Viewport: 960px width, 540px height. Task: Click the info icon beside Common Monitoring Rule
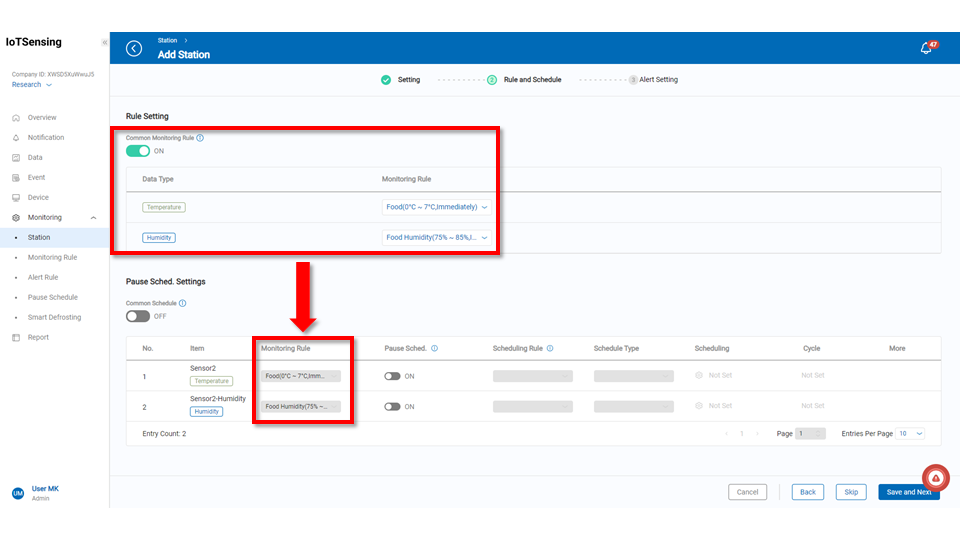coord(200,138)
